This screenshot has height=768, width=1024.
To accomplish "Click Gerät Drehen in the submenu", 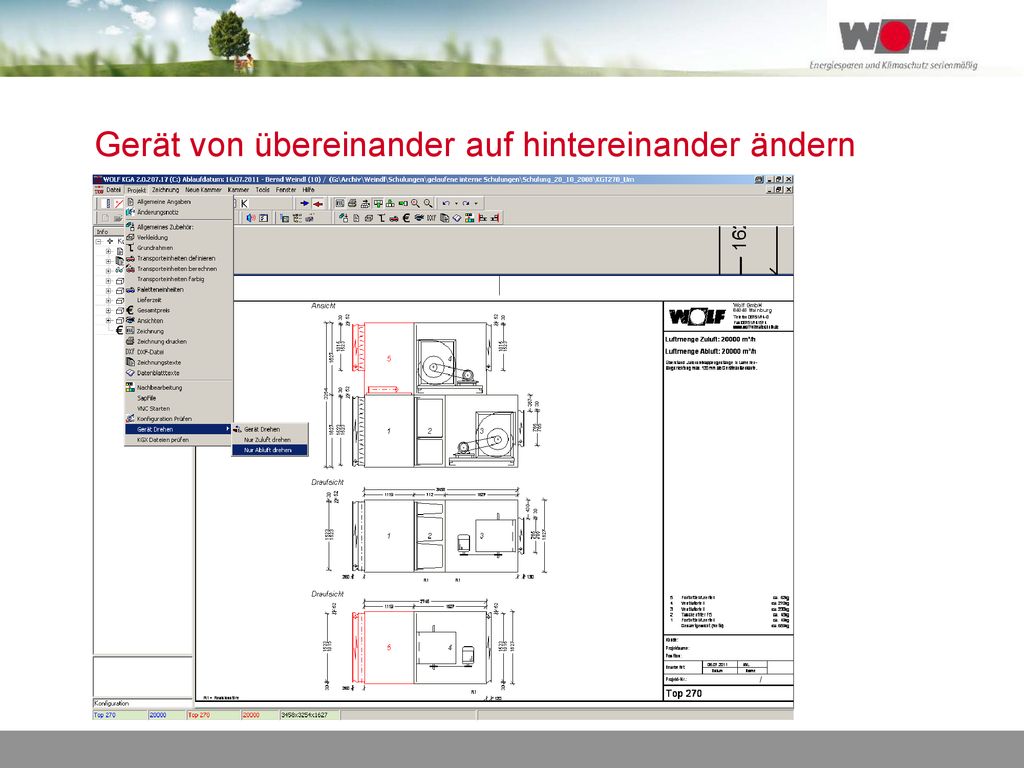I will (x=270, y=429).
